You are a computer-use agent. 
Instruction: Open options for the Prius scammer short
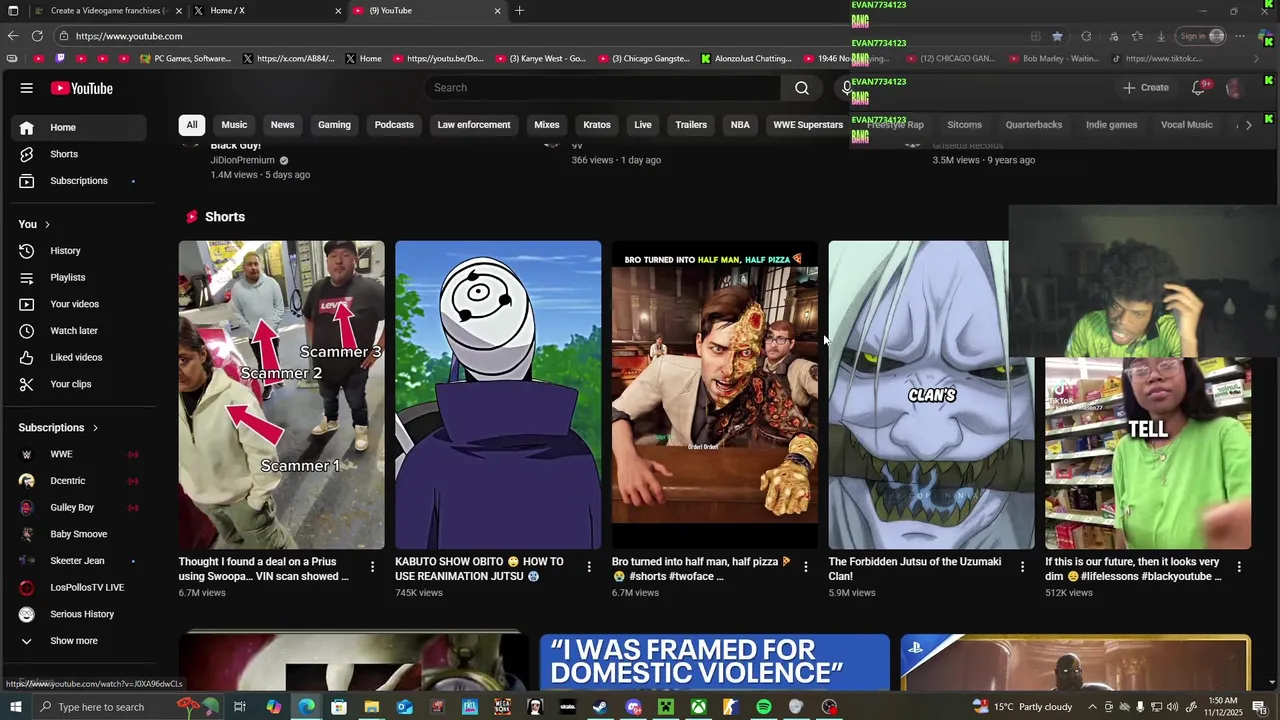(372, 567)
